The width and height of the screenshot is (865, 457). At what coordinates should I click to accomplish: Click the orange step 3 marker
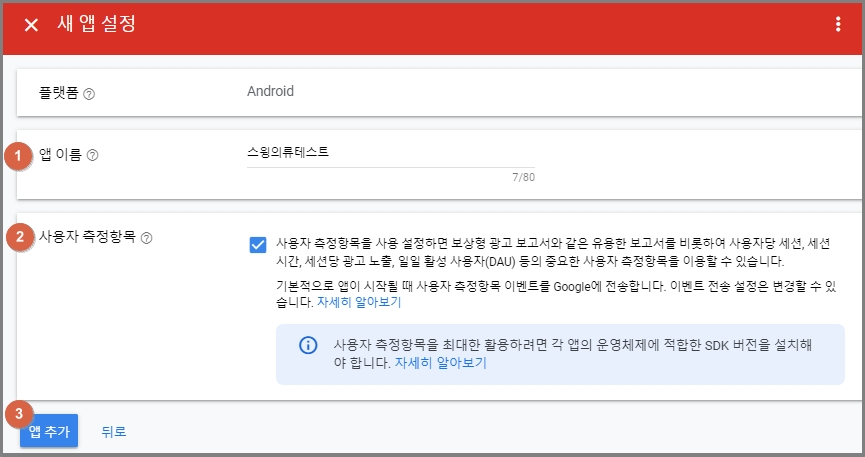(x=19, y=414)
